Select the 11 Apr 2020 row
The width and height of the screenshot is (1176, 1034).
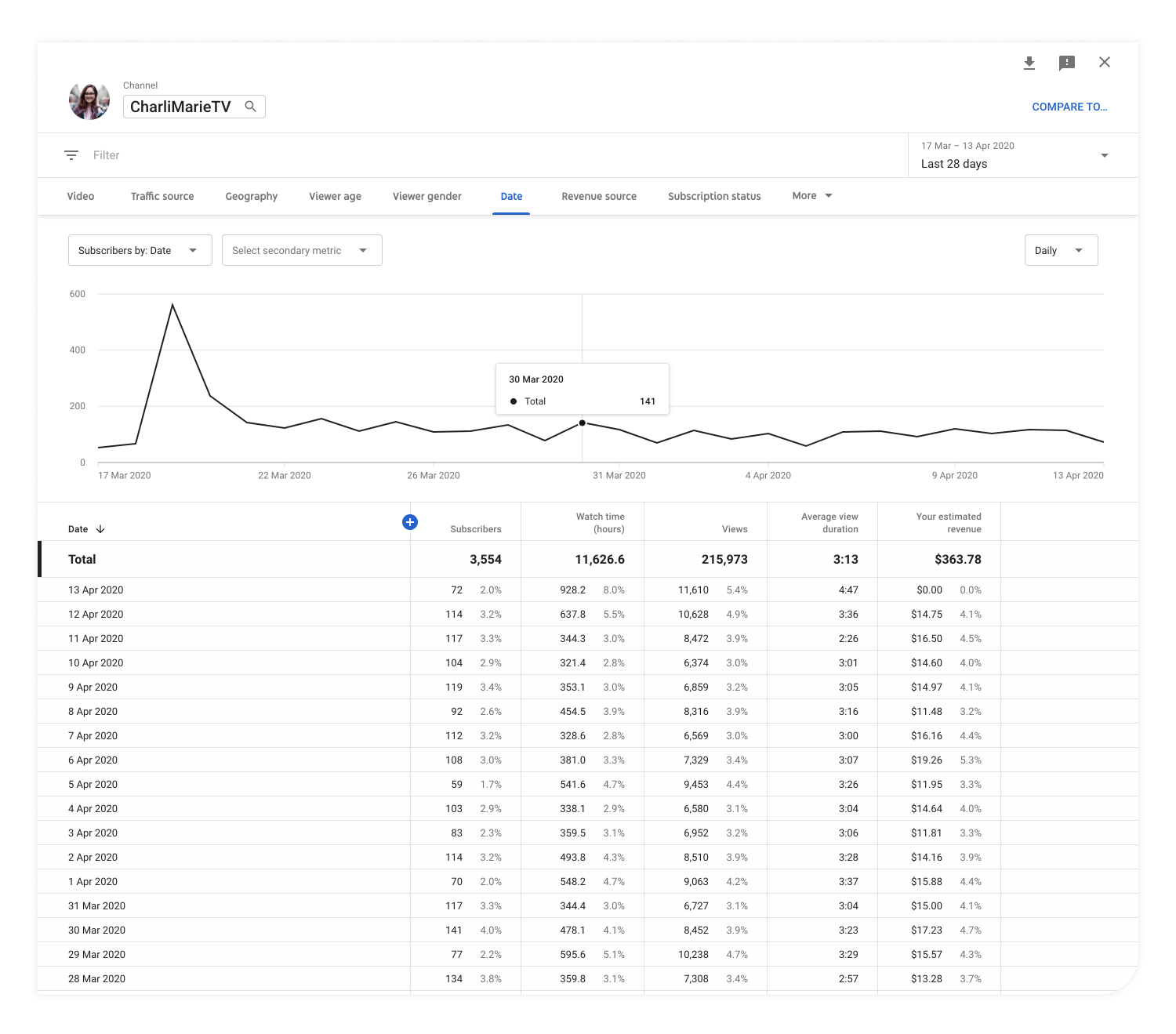pyautogui.click(x=588, y=638)
